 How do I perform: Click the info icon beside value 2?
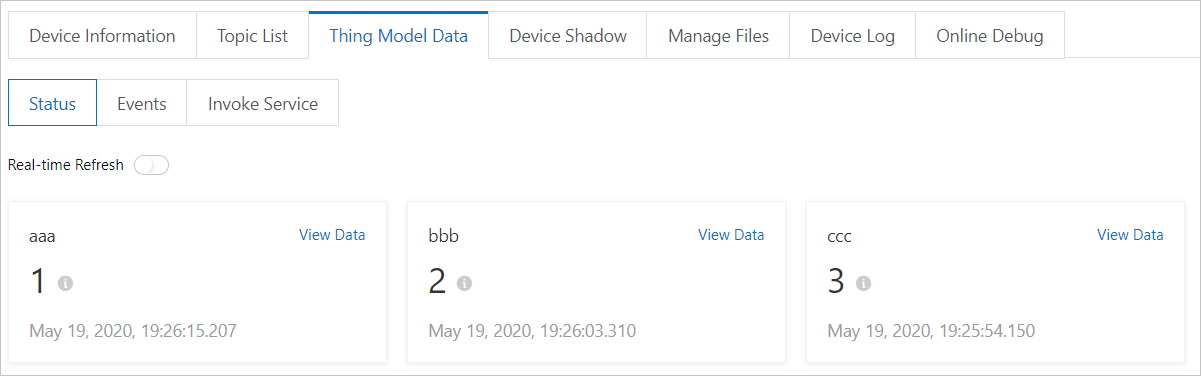(x=464, y=284)
